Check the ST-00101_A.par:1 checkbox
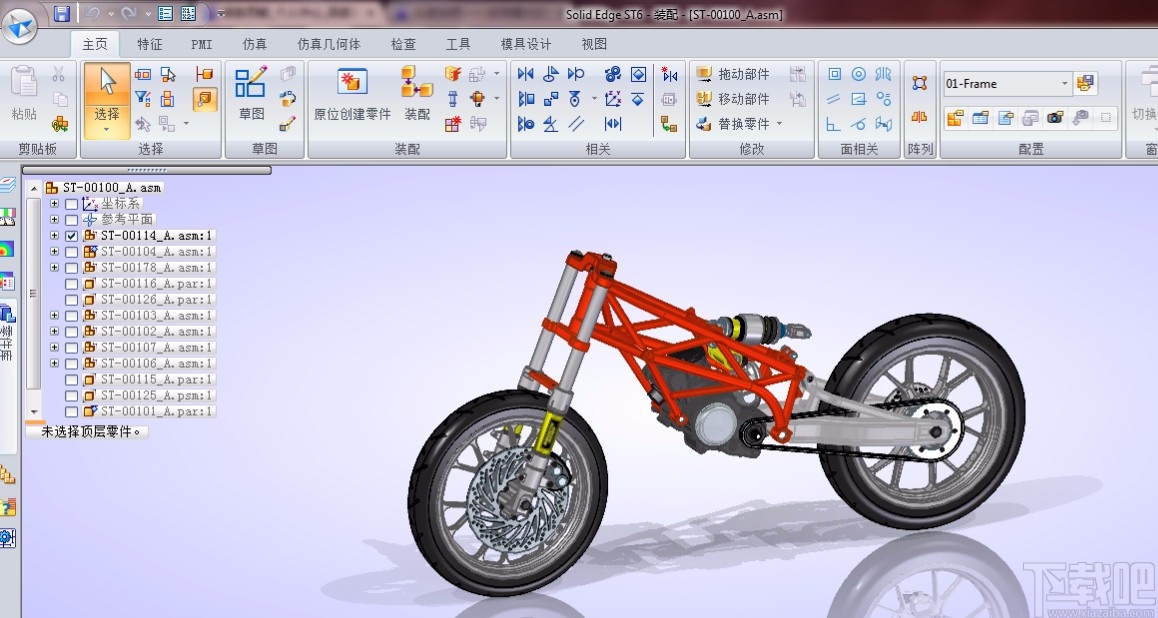 (72, 412)
